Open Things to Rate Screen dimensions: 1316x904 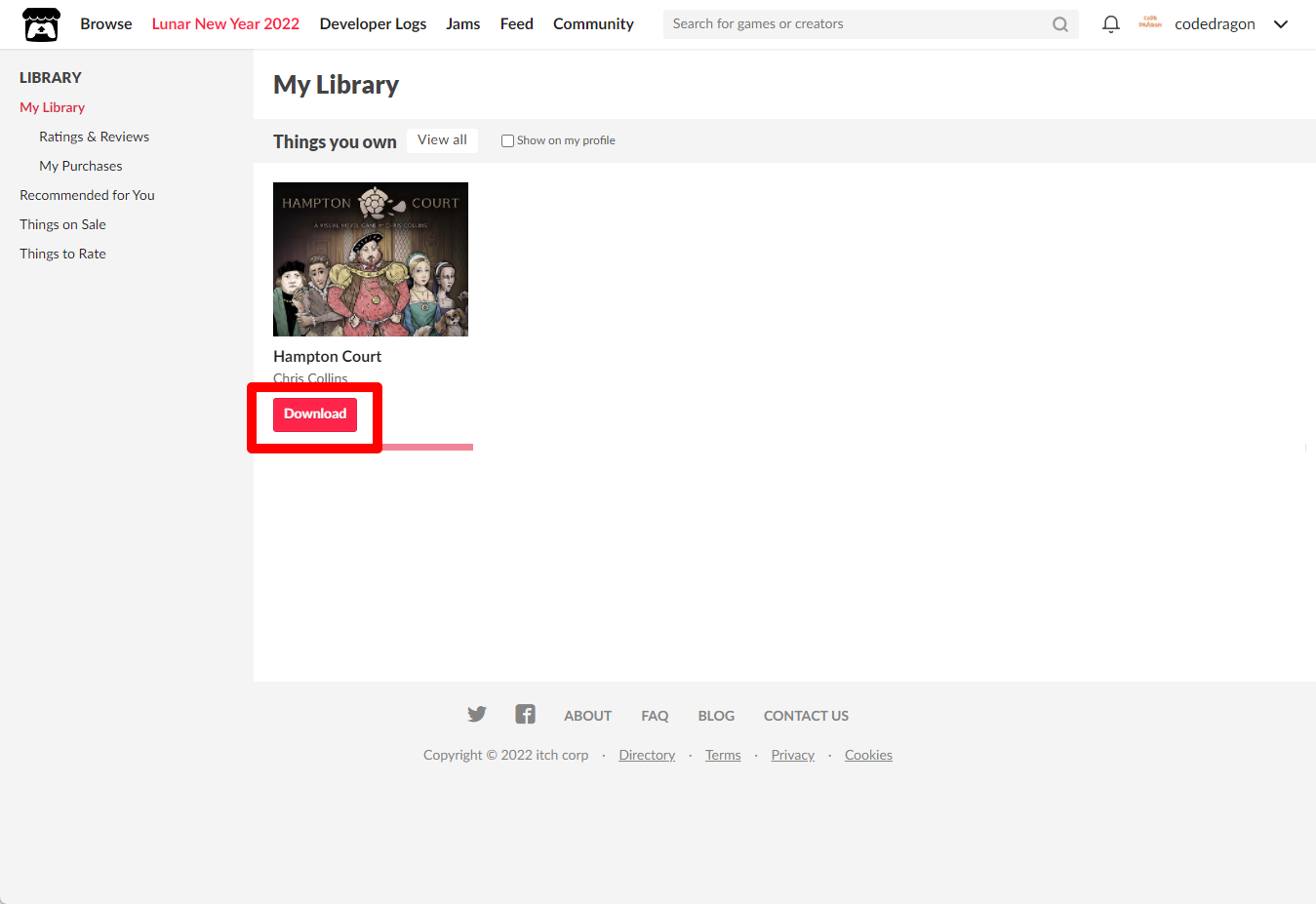[x=63, y=254]
